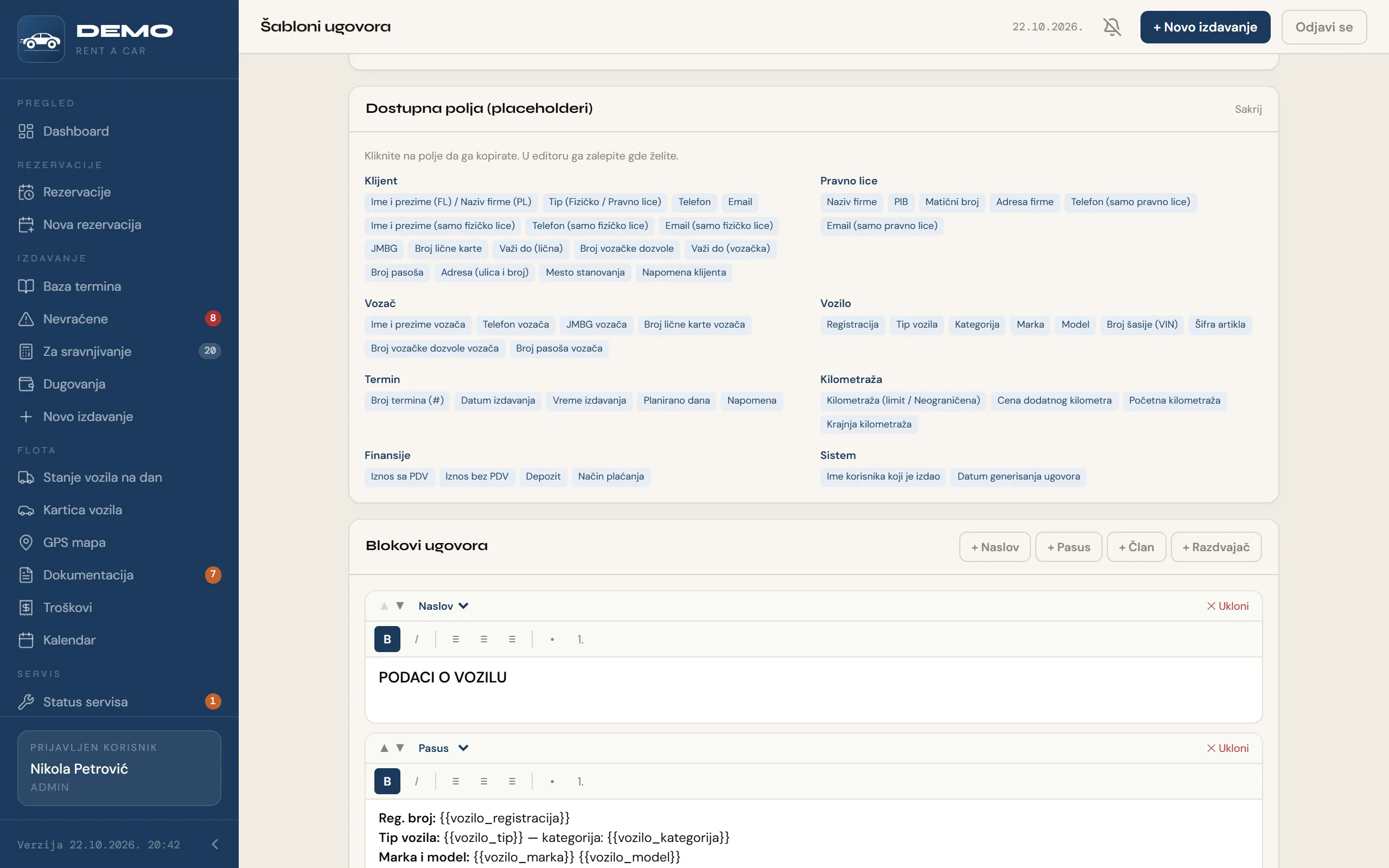1389x868 pixels.
Task: Click the + Novo izdavanje header button
Action: pyautogui.click(x=1205, y=27)
